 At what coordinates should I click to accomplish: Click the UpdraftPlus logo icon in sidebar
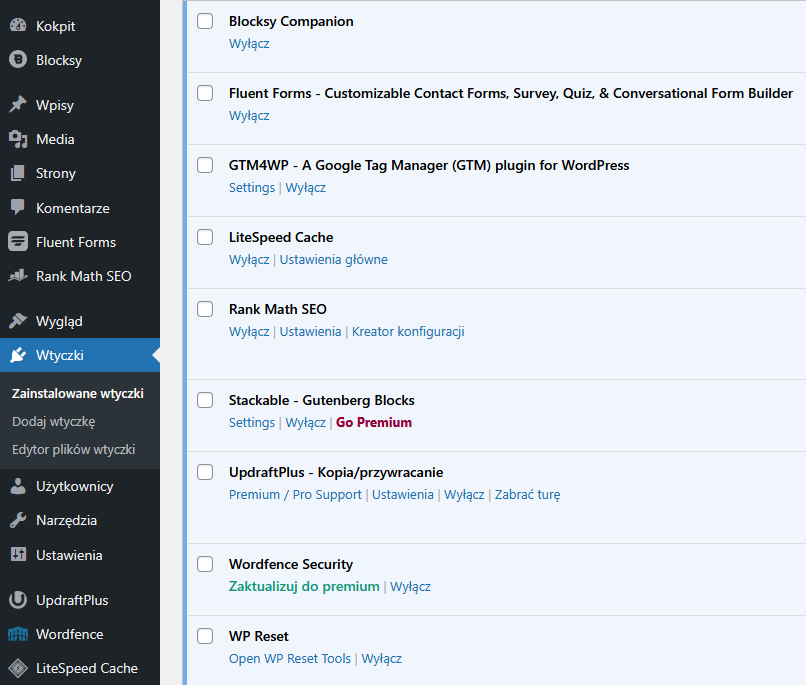18,600
